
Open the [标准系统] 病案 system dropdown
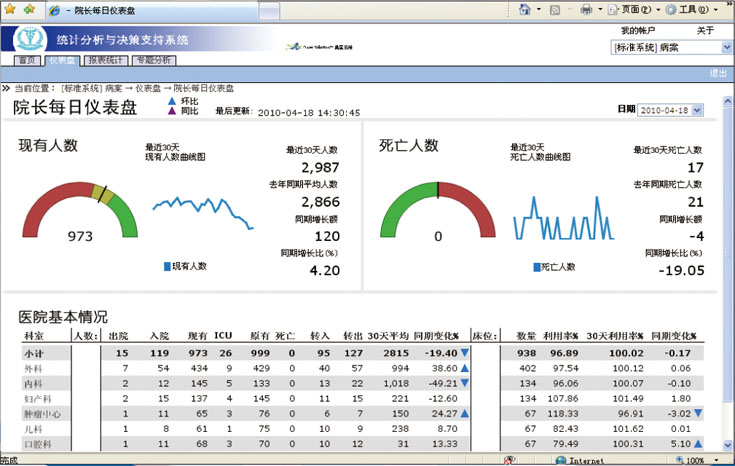726,47
